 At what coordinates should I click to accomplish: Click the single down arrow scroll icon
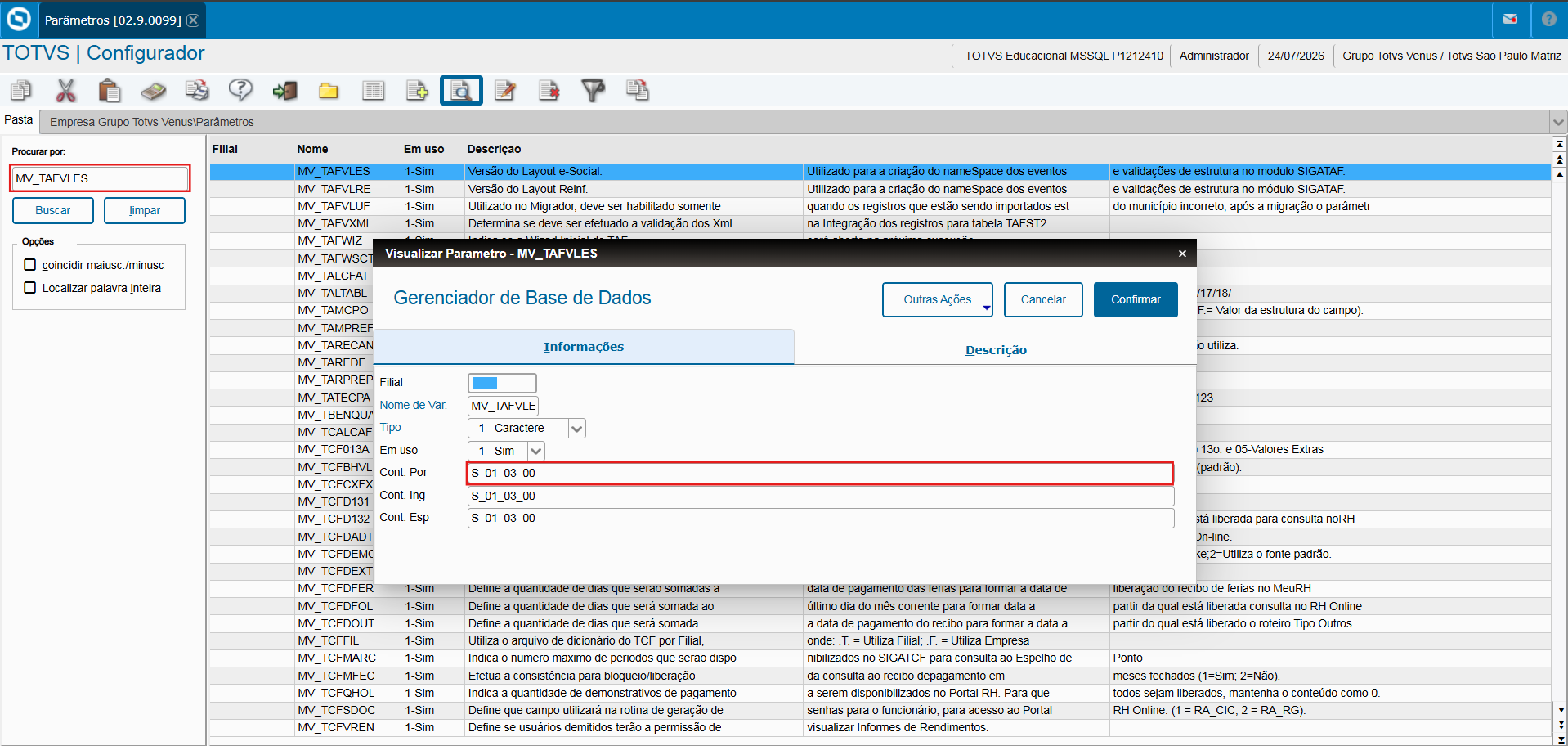tap(1560, 710)
